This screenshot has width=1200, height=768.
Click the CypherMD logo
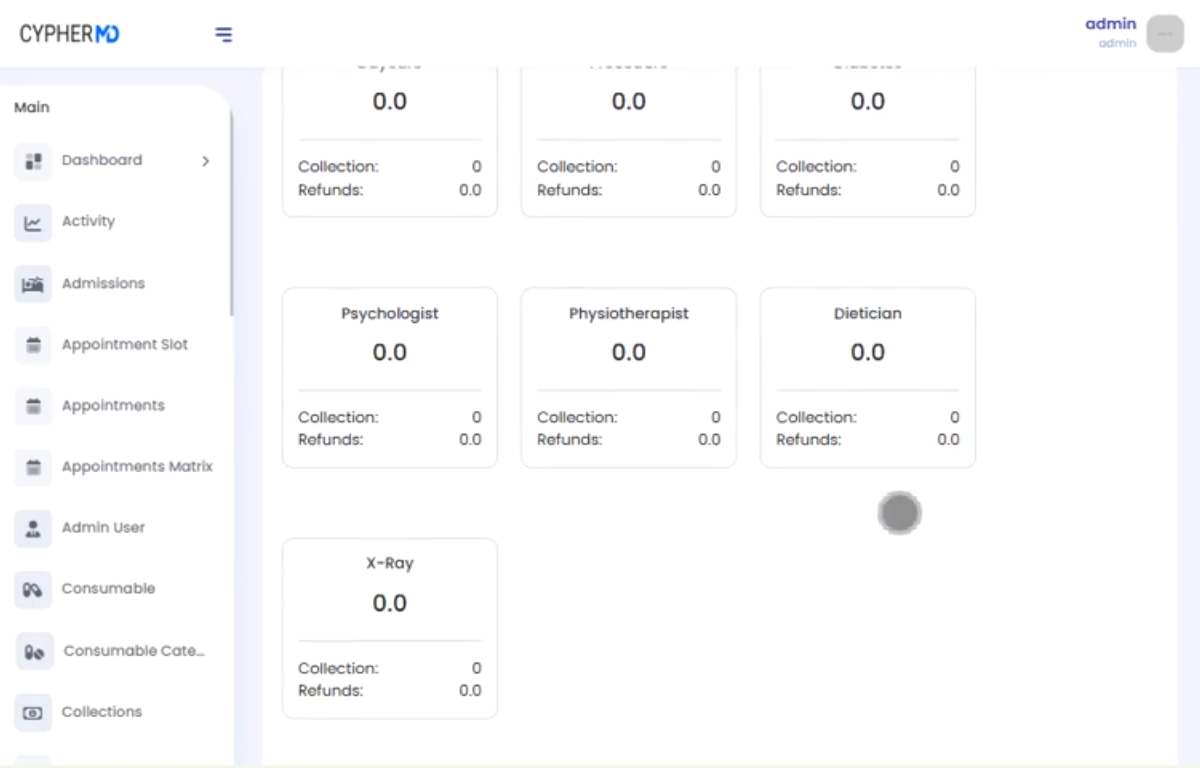[69, 34]
